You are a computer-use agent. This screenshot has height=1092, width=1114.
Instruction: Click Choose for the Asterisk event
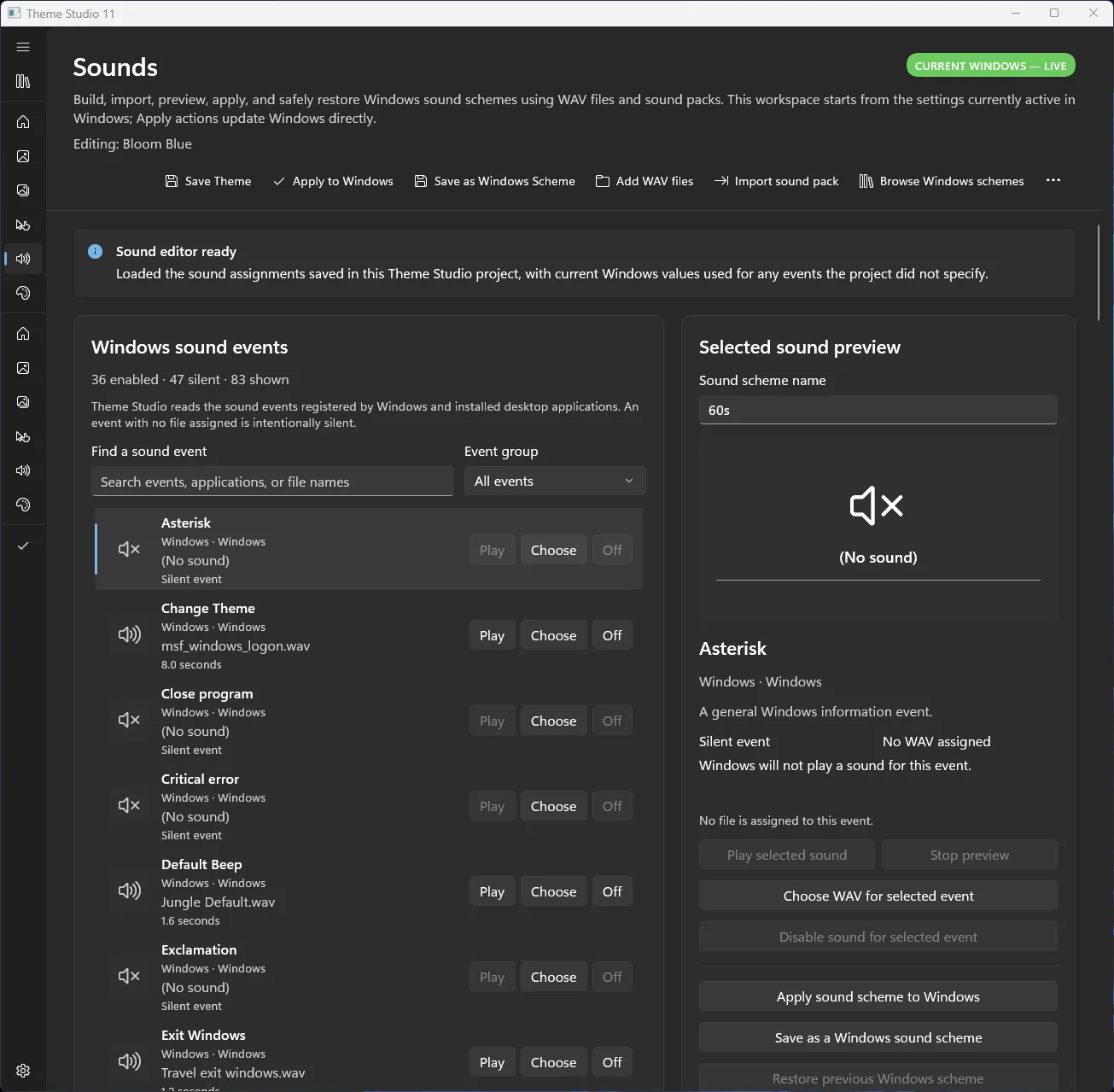[x=553, y=550]
